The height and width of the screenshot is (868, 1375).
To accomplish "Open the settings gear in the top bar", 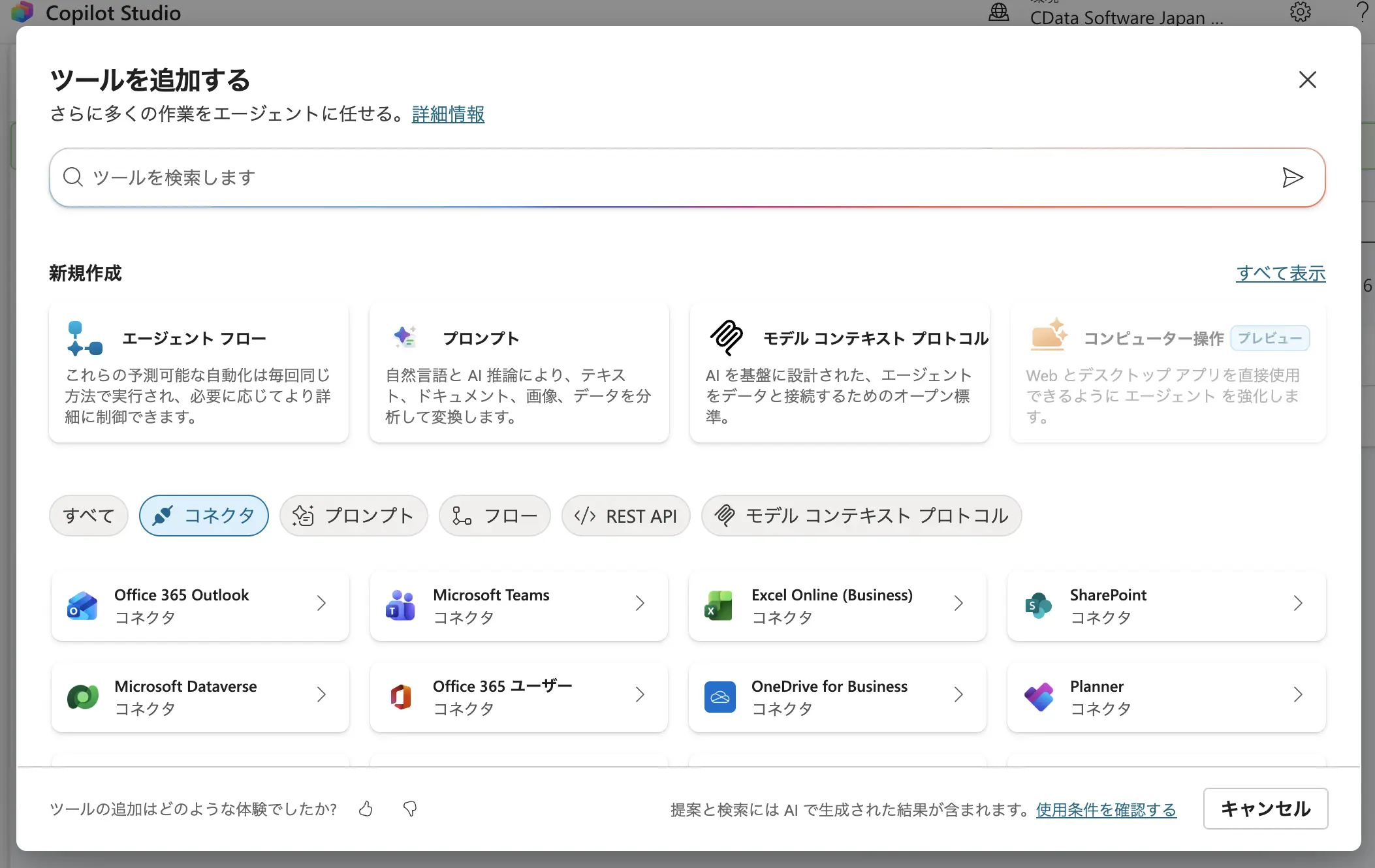I will click(x=1300, y=12).
